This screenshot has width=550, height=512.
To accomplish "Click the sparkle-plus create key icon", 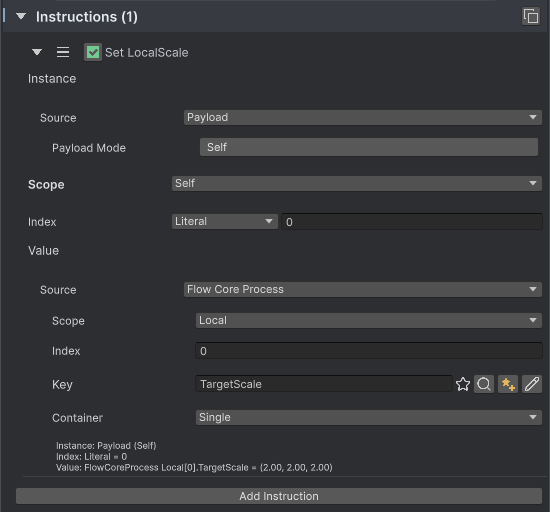I will 508,384.
